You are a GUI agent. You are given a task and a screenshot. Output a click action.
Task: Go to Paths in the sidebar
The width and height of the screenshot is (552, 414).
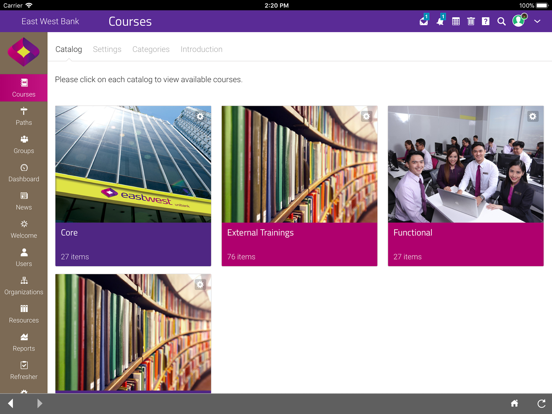[24, 116]
